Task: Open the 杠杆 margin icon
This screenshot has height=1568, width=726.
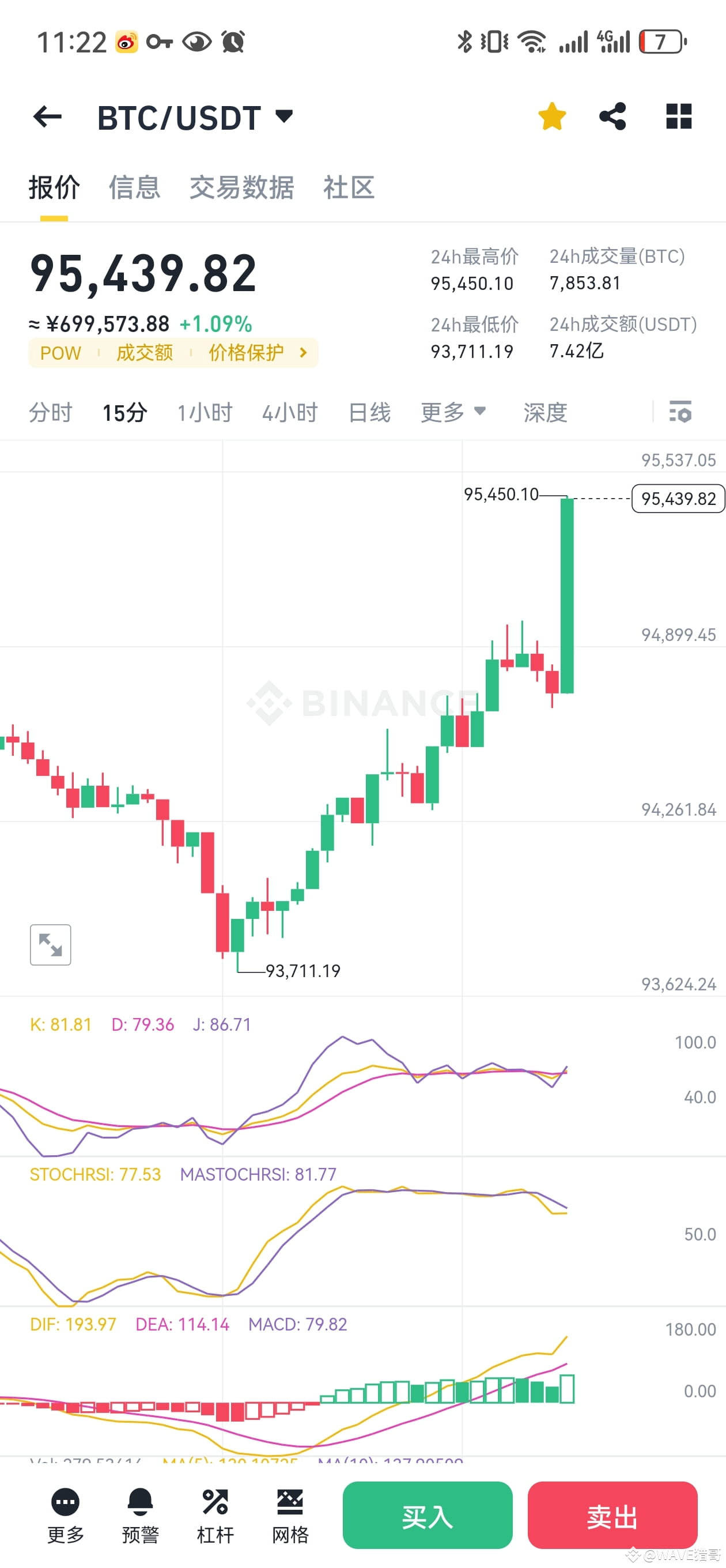Action: (215, 1516)
